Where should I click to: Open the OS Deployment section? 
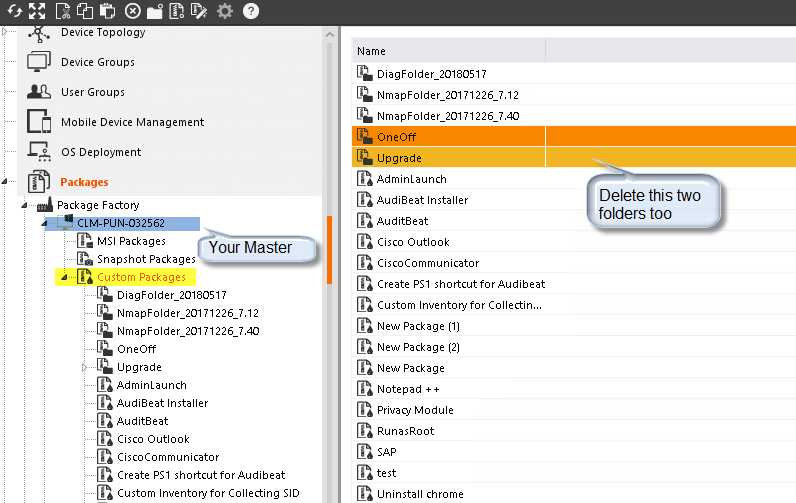pyautogui.click(x=100, y=152)
